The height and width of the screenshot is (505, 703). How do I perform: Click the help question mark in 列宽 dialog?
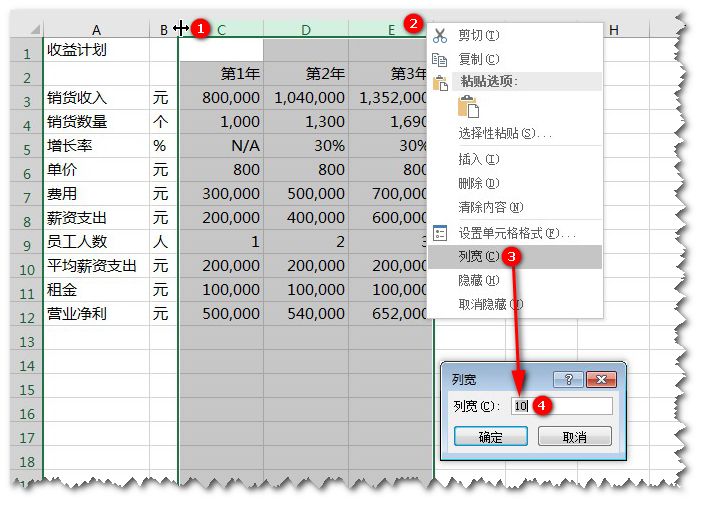click(x=568, y=379)
